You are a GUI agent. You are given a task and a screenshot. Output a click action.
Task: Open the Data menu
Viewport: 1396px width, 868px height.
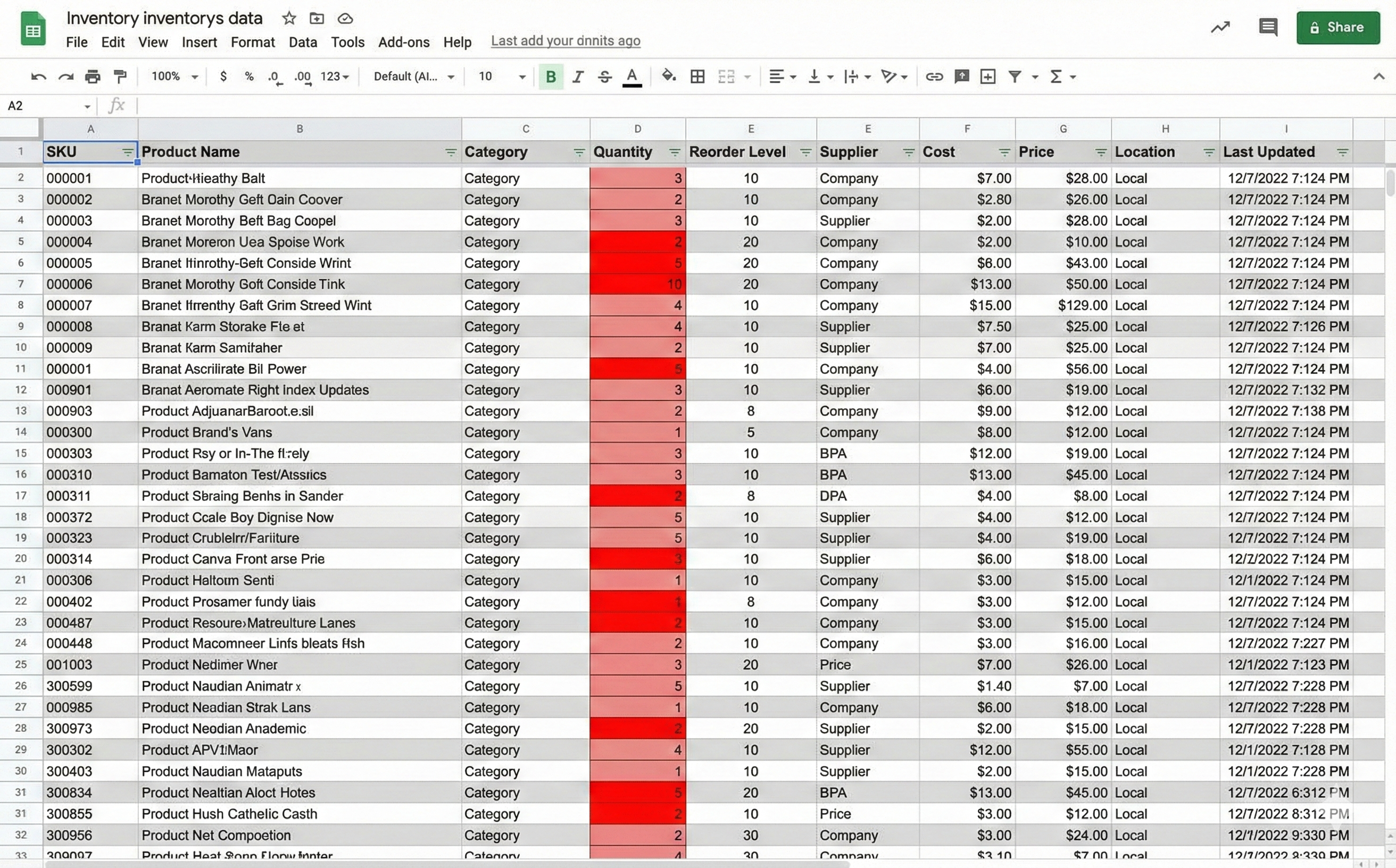303,42
